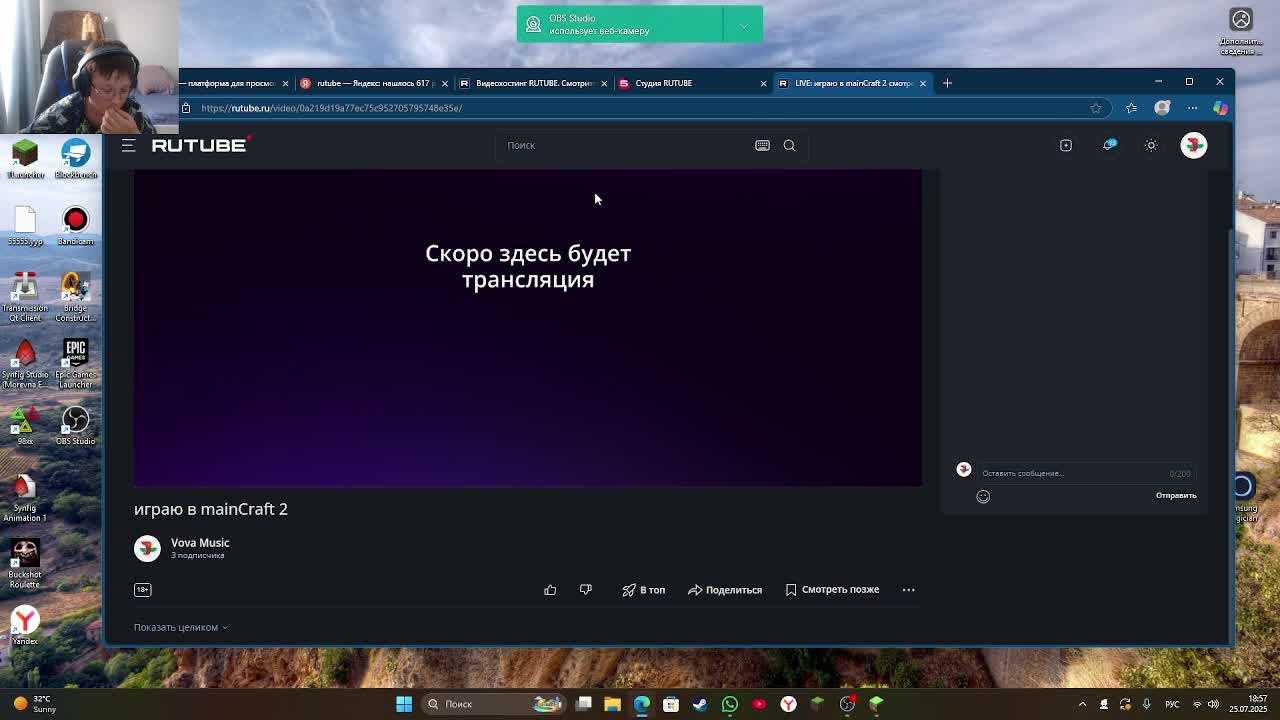Close the "Студия RUTUBE" tab
1280x720 pixels.
(x=763, y=83)
